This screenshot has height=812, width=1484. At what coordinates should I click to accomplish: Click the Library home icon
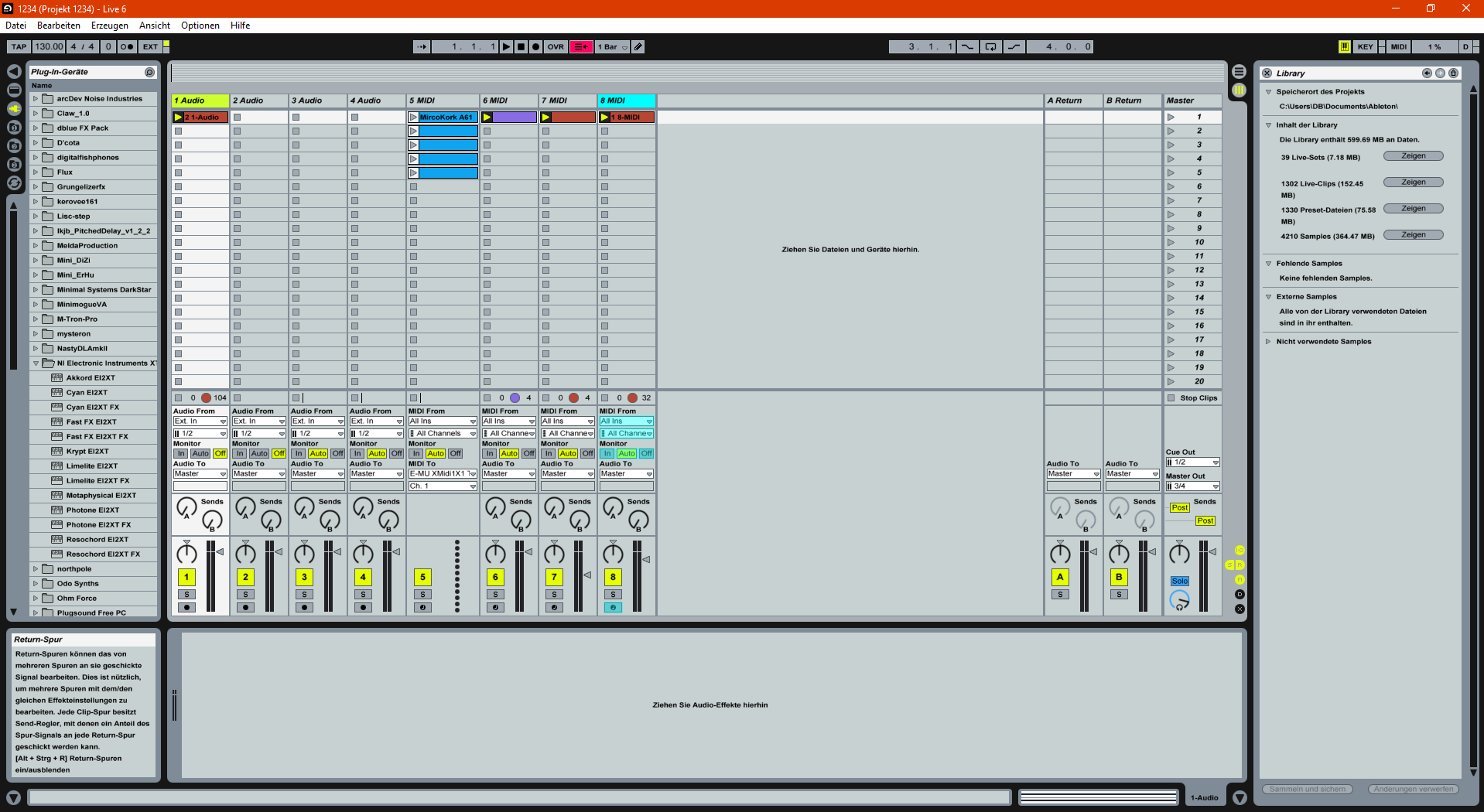pyautogui.click(x=1453, y=73)
